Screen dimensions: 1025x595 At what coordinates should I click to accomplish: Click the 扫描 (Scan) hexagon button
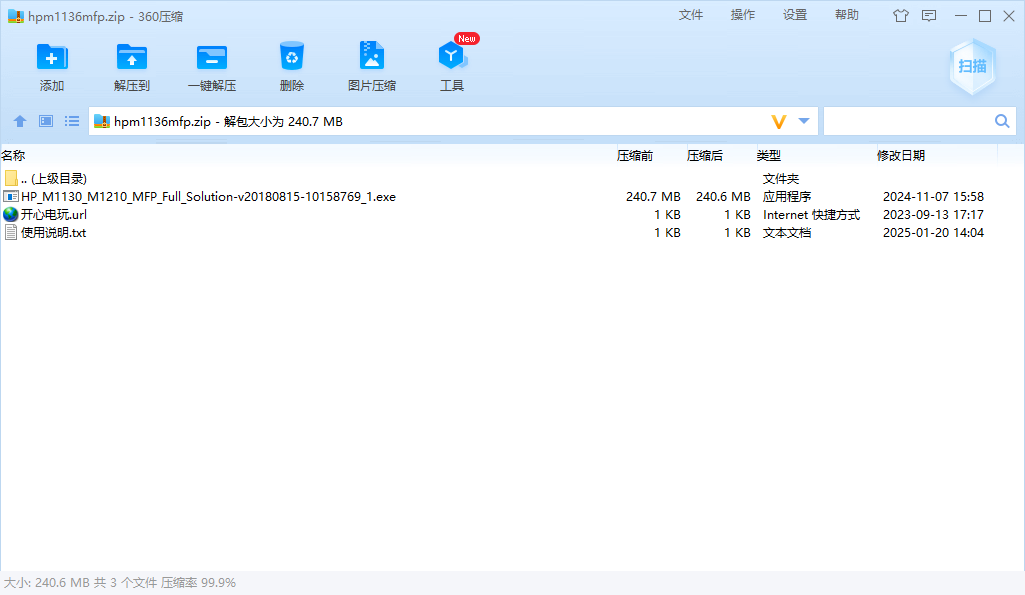pyautogui.click(x=972, y=66)
